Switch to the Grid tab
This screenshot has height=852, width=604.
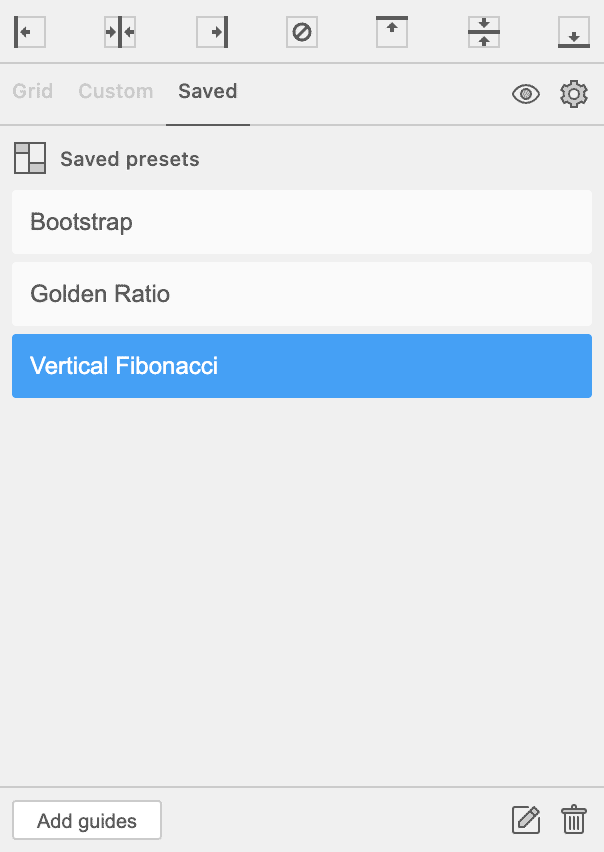pos(33,91)
